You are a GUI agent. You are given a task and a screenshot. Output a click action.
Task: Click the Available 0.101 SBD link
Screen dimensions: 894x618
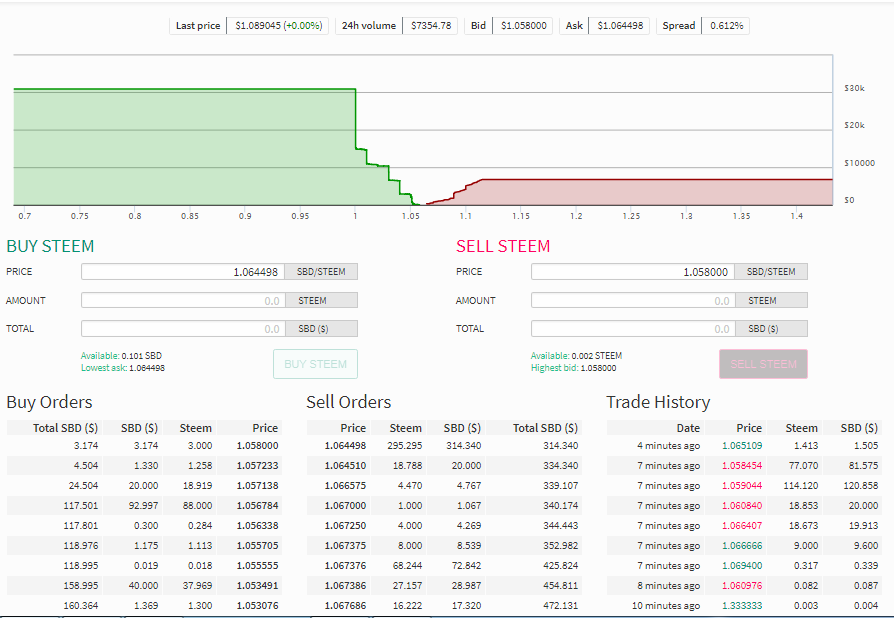point(121,355)
